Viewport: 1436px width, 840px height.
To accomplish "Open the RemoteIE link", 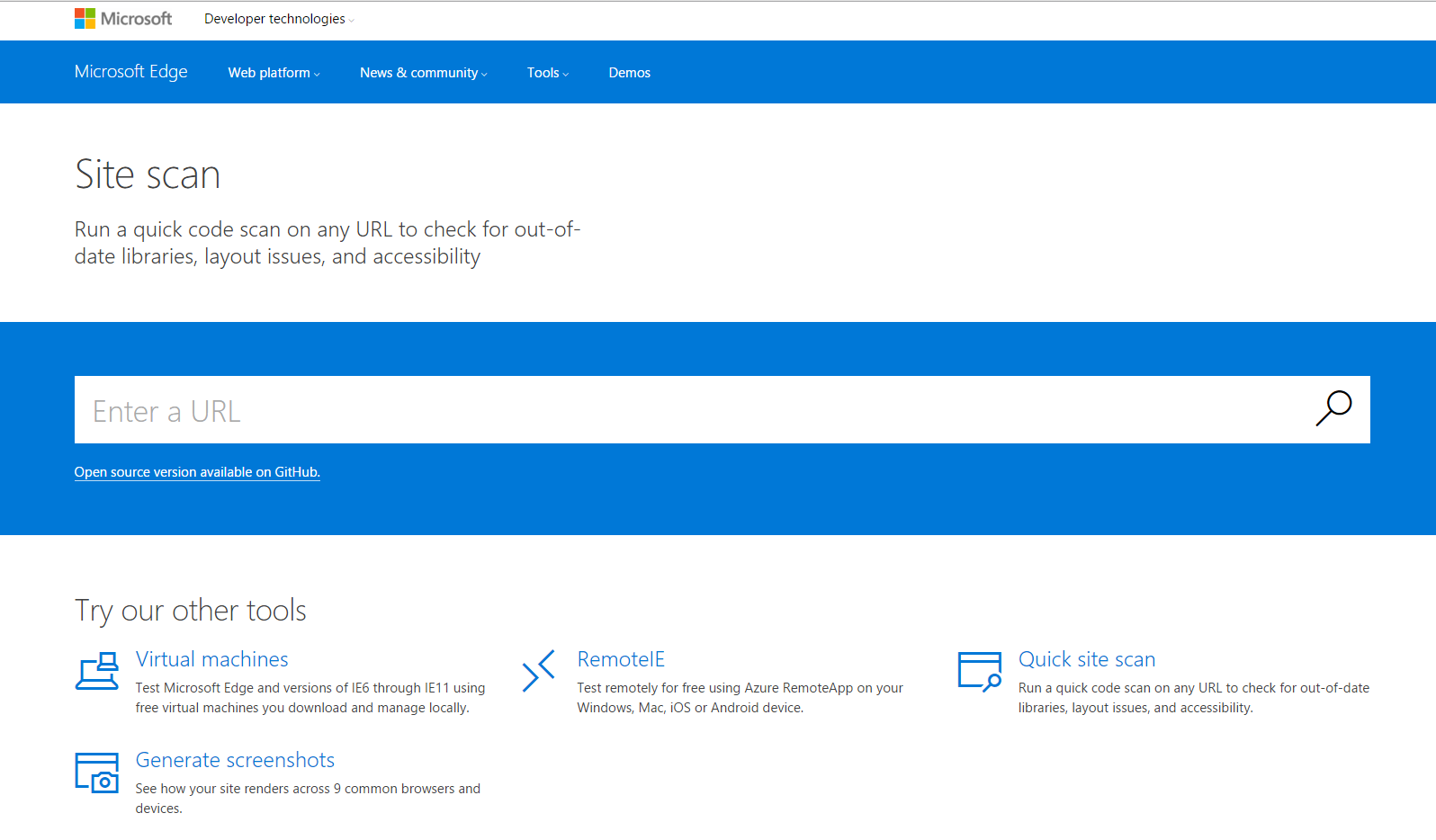I will pyautogui.click(x=621, y=659).
